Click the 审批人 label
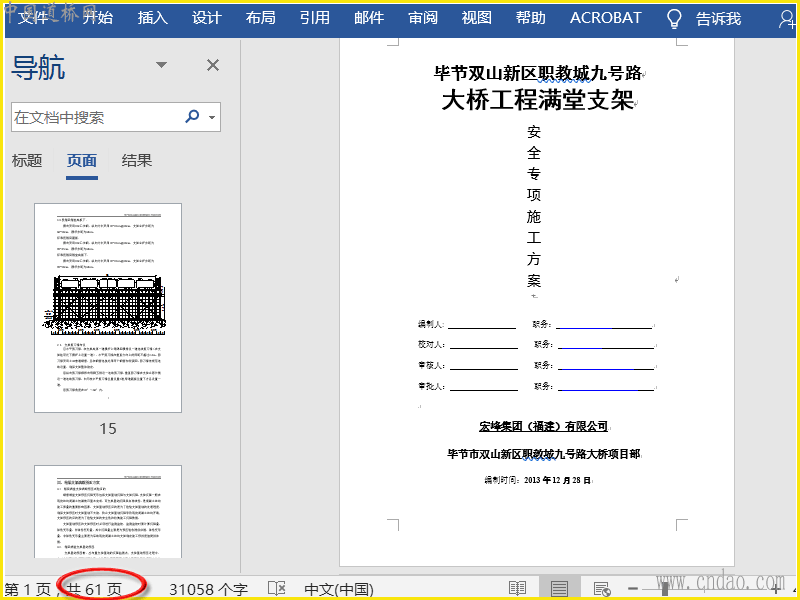800x600 pixels. click(430, 386)
